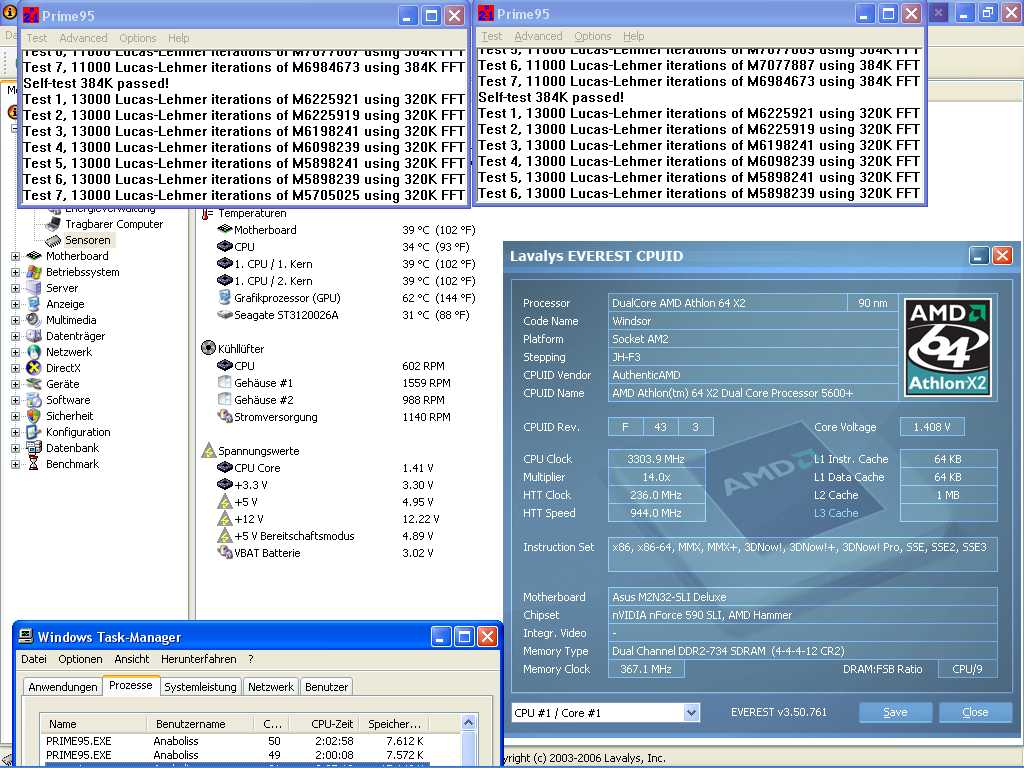
Task: Click the Netzwerk globe icon in the tree
Action: pos(34,352)
